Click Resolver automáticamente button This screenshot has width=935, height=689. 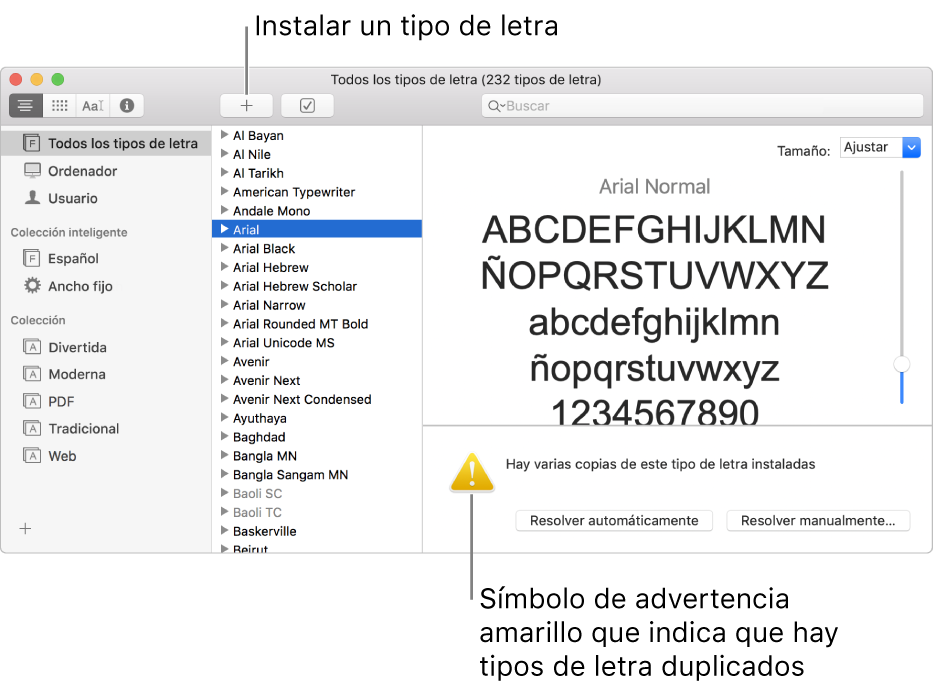(x=614, y=521)
